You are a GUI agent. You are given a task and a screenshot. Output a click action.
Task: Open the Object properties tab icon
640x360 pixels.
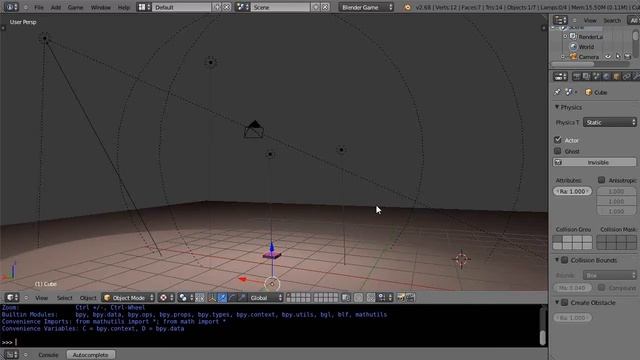coord(616,76)
